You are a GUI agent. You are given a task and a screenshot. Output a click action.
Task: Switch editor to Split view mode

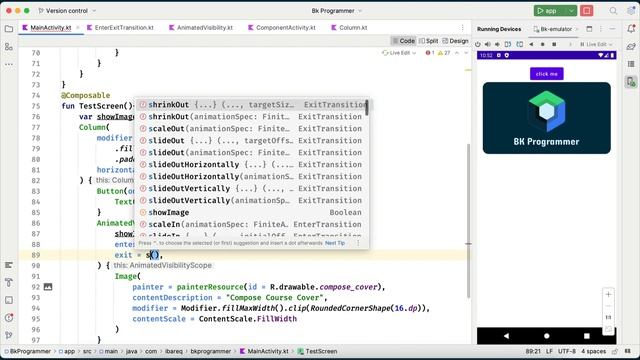428,41
